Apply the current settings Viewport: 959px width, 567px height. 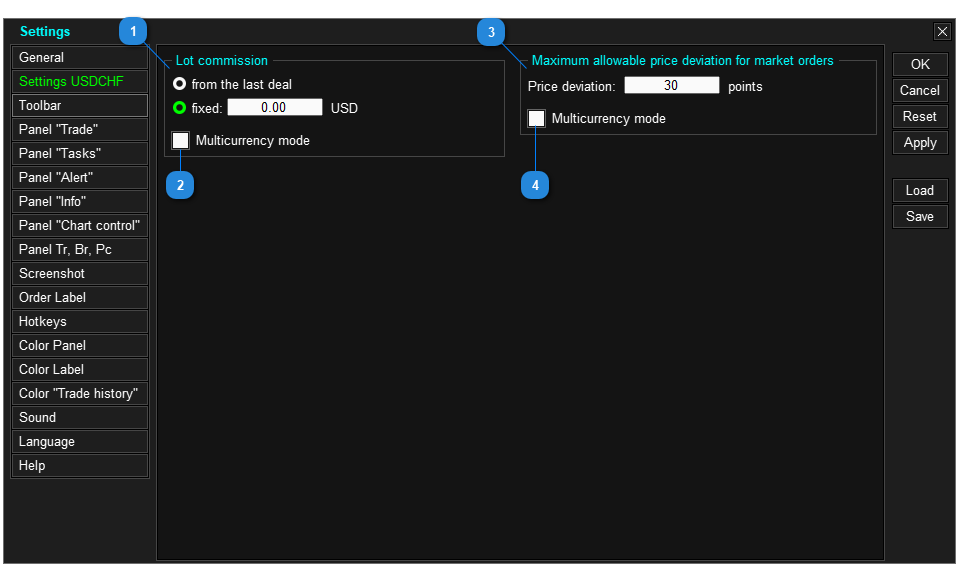click(x=920, y=143)
